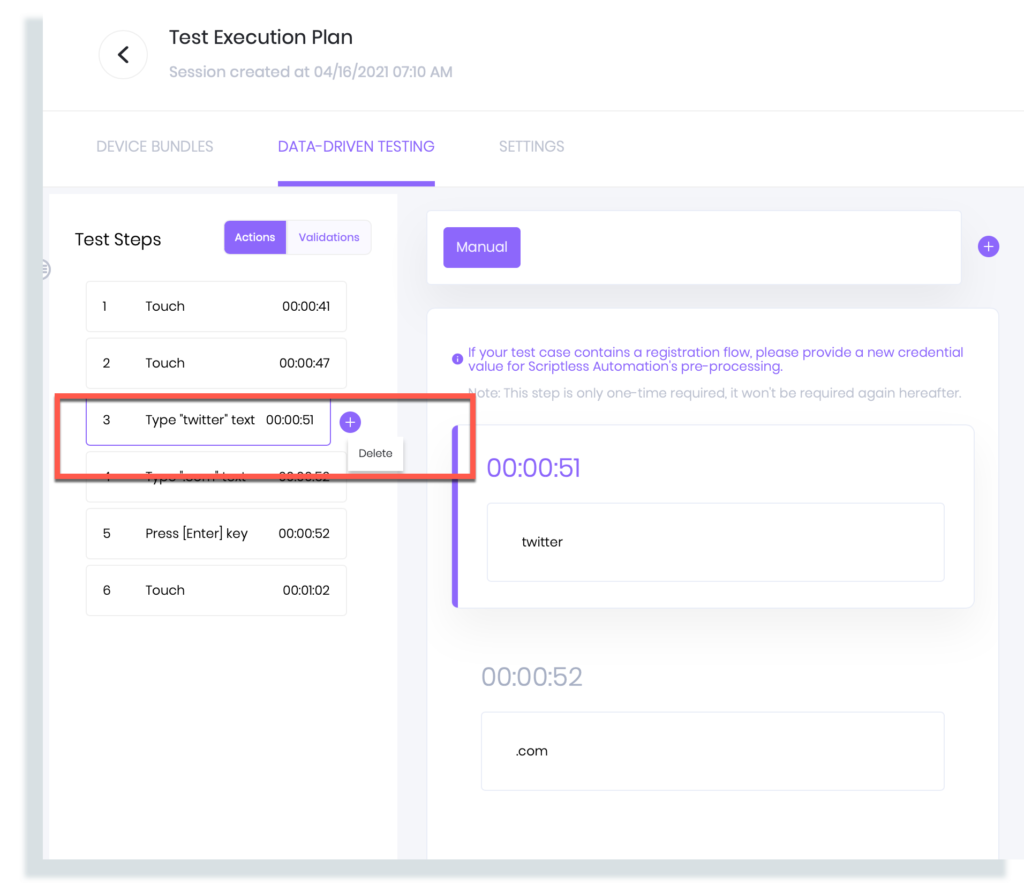Click the back arrow icon
Viewport: 1024px width, 883px height.
123,55
